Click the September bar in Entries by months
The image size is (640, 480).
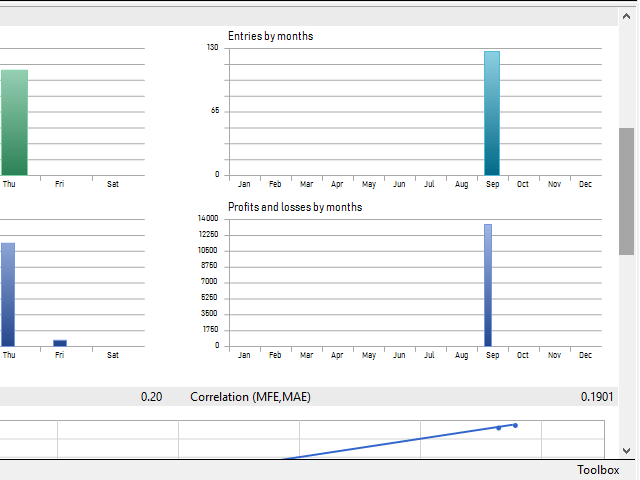coord(491,113)
